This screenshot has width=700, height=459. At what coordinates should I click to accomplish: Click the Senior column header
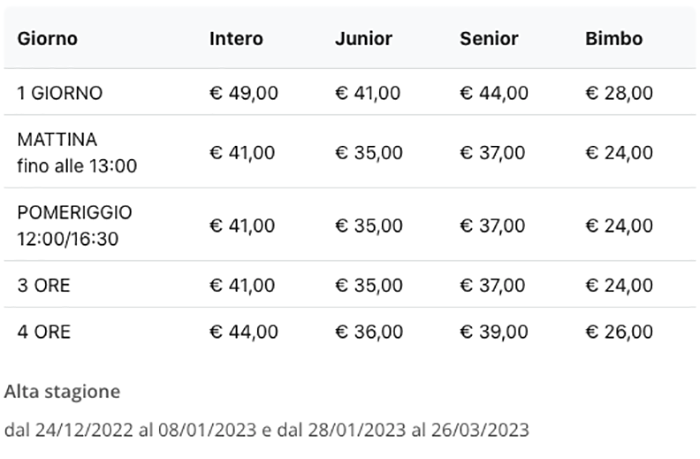pos(489,39)
